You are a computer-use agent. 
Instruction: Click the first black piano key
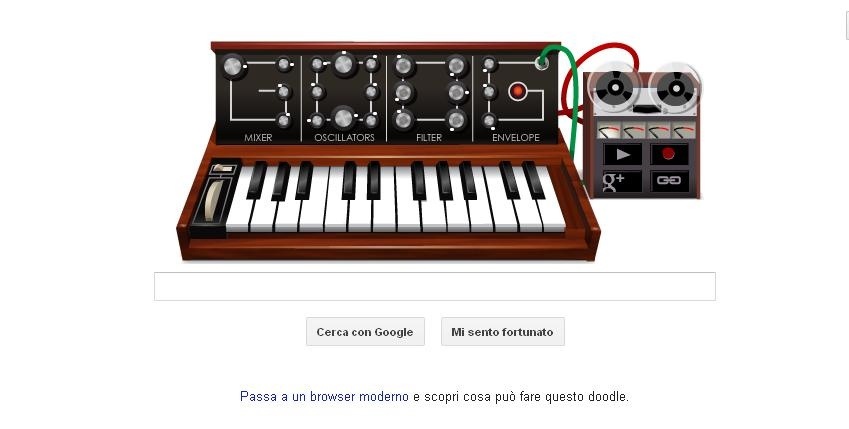(256, 180)
